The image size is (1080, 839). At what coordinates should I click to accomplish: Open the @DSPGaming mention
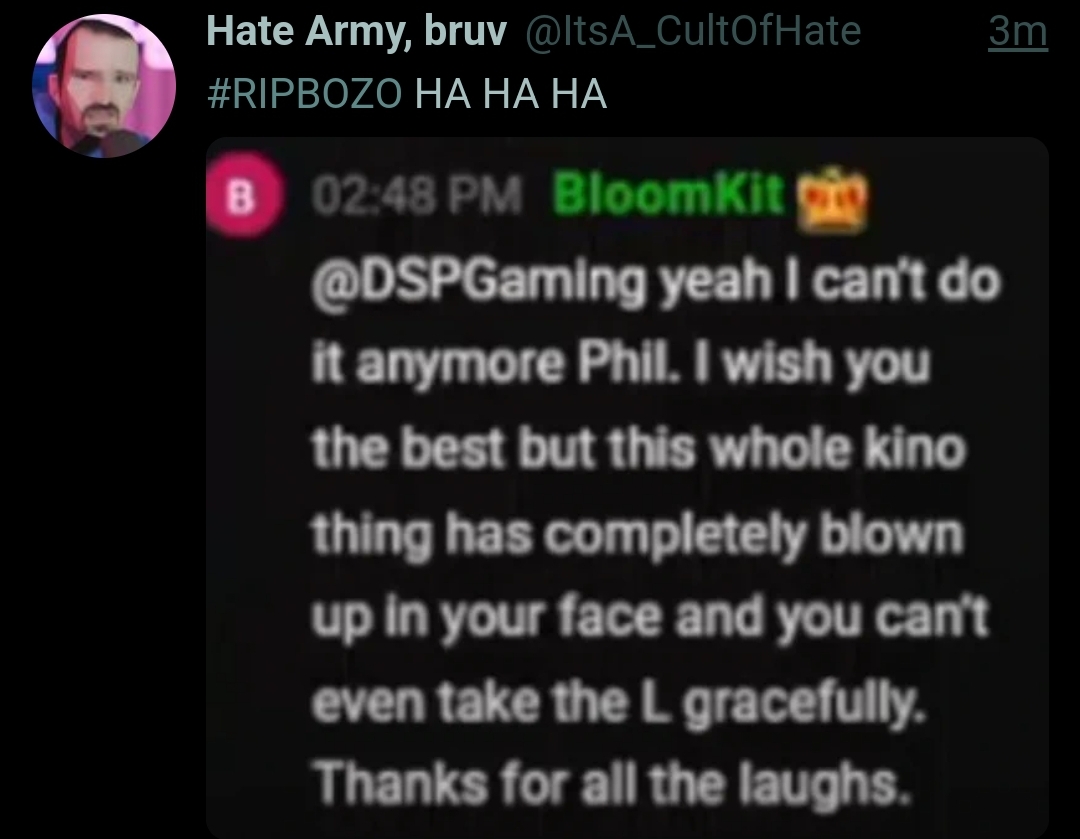point(478,282)
